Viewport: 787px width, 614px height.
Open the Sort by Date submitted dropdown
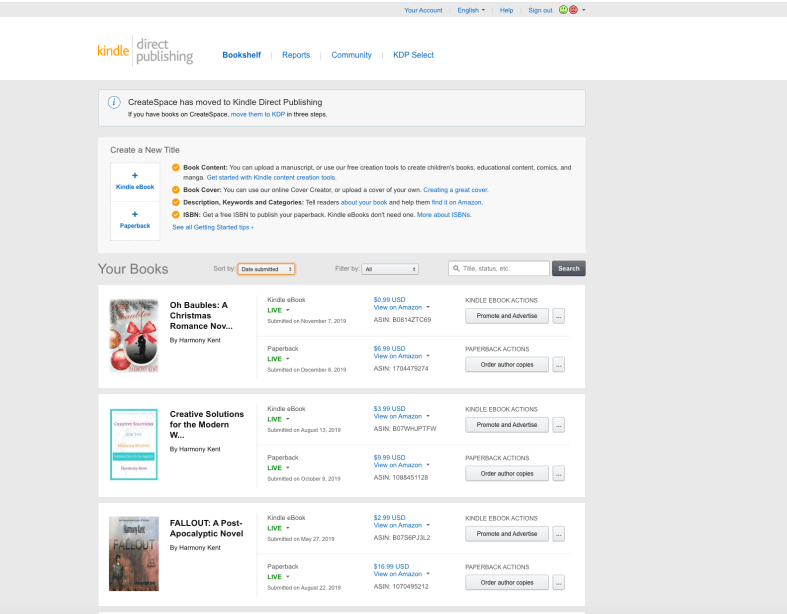[266, 269]
